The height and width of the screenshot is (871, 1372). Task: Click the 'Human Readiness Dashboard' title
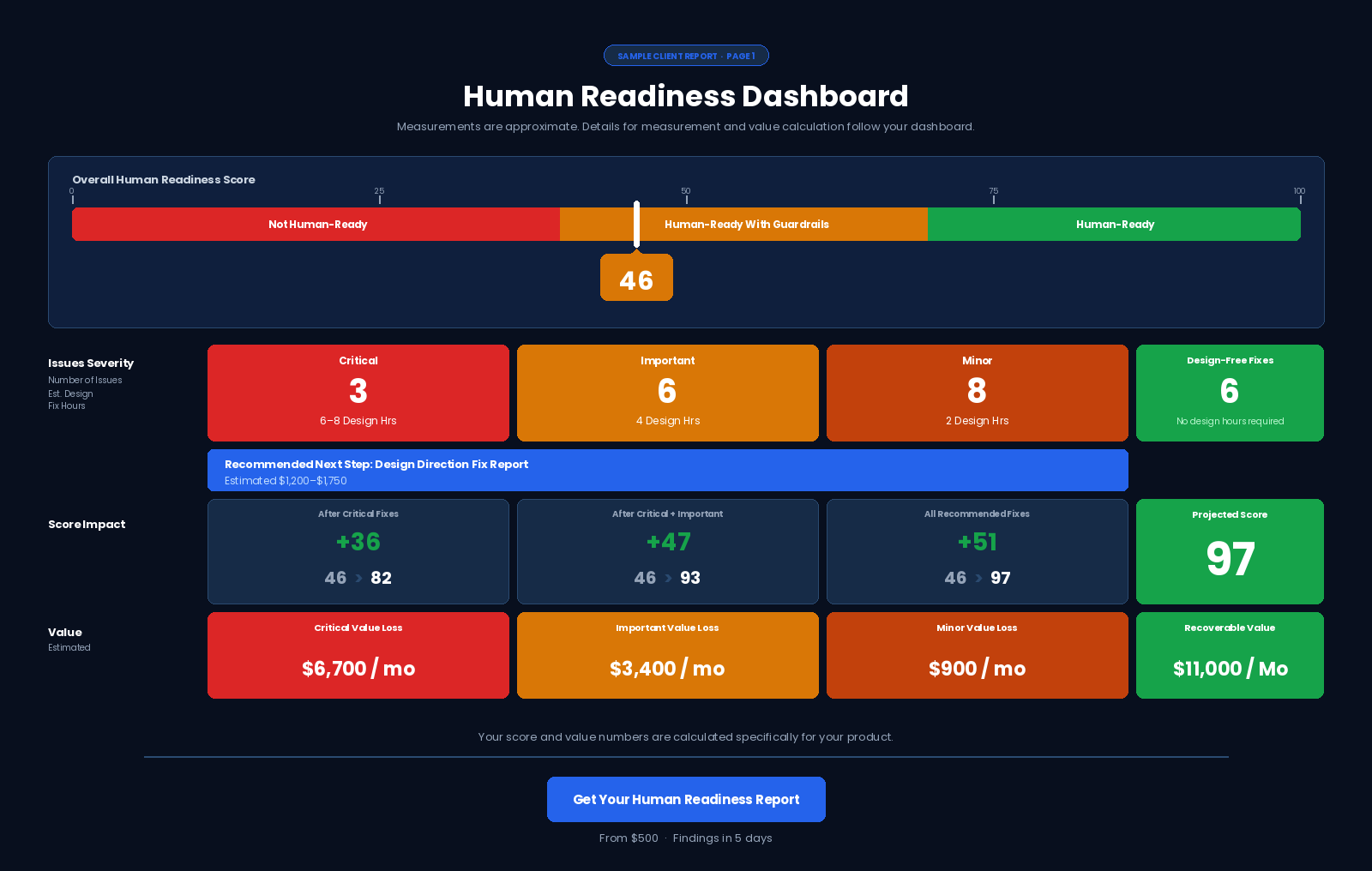click(686, 96)
